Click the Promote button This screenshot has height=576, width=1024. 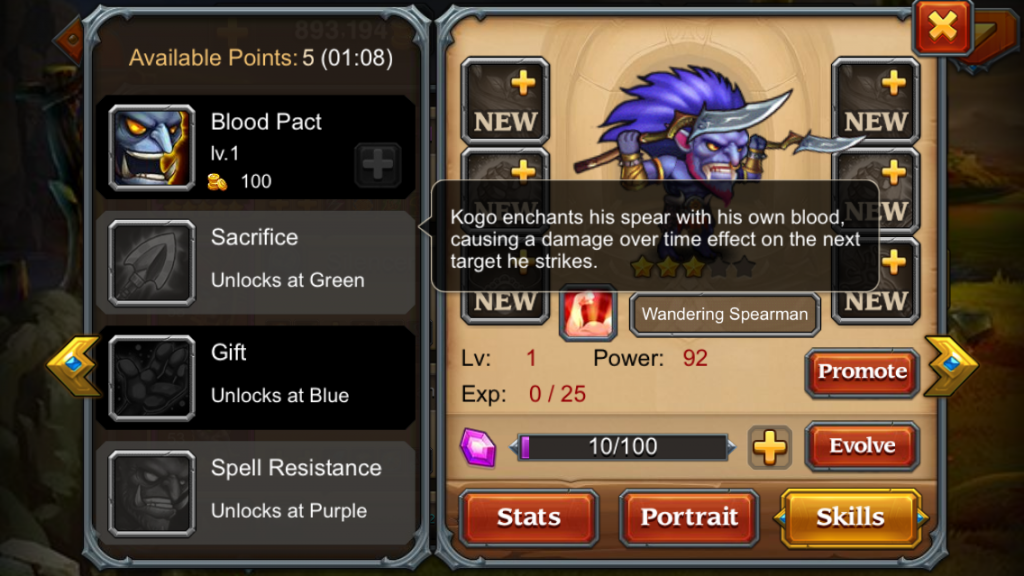tap(862, 372)
